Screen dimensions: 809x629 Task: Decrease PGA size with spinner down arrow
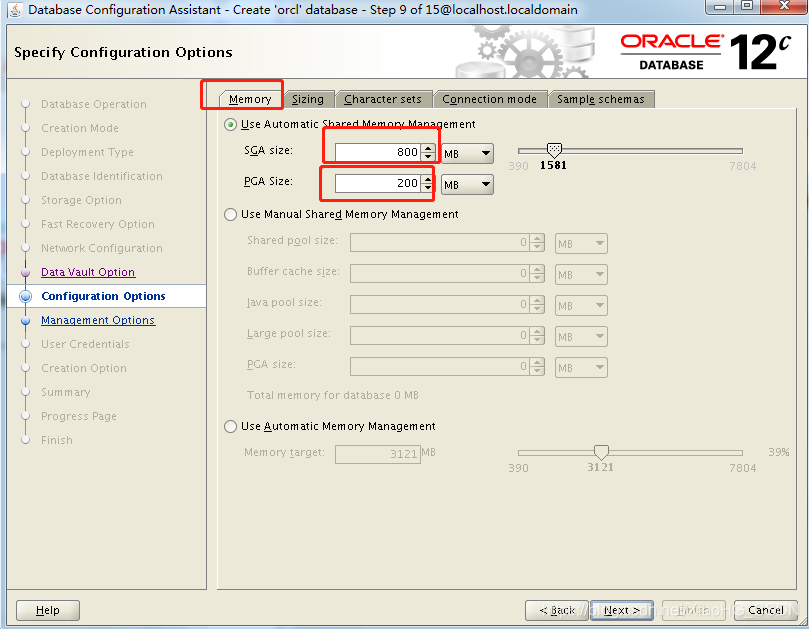point(428,187)
